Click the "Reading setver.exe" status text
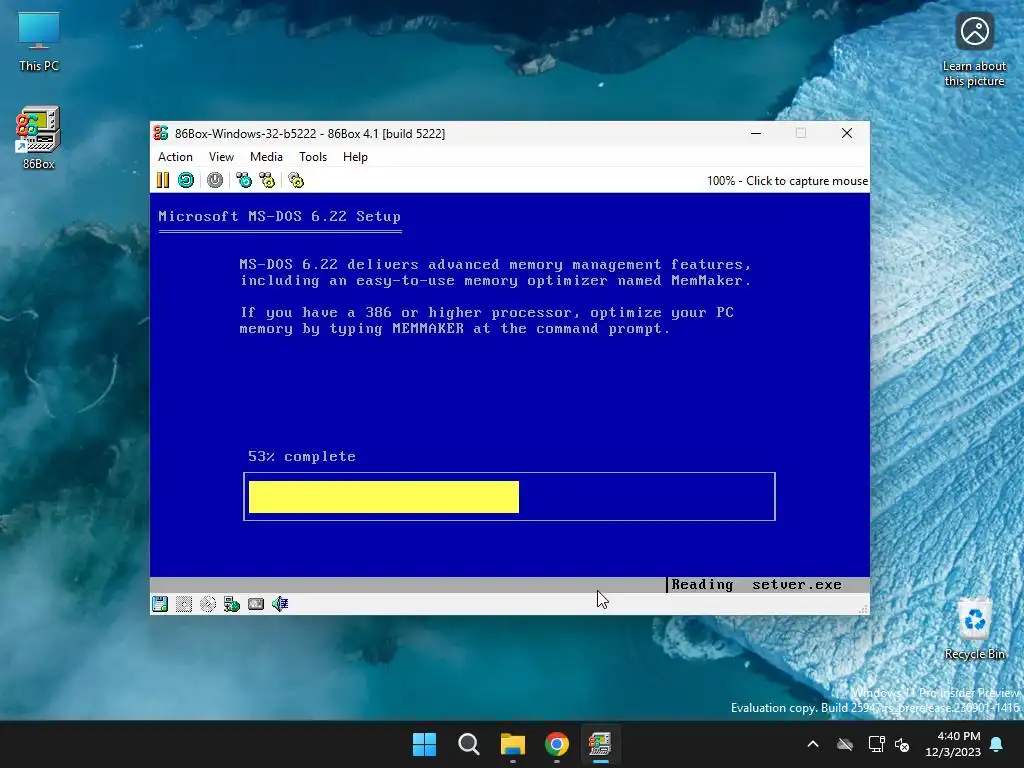 (756, 584)
